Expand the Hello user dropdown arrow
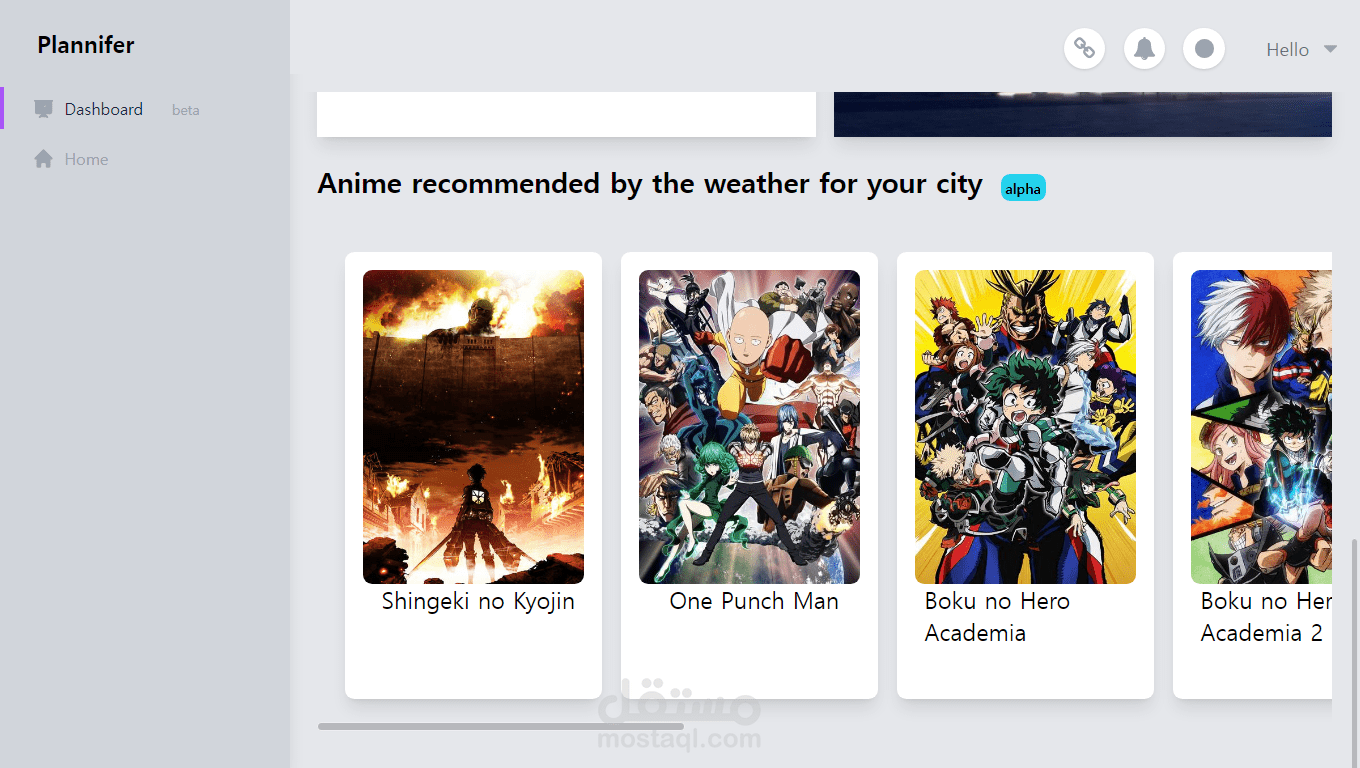This screenshot has height=768, width=1360. click(1330, 49)
